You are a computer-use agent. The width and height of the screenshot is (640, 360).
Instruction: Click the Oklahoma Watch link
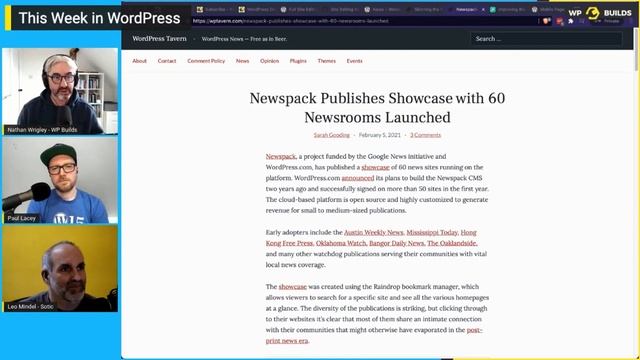pyautogui.click(x=341, y=243)
